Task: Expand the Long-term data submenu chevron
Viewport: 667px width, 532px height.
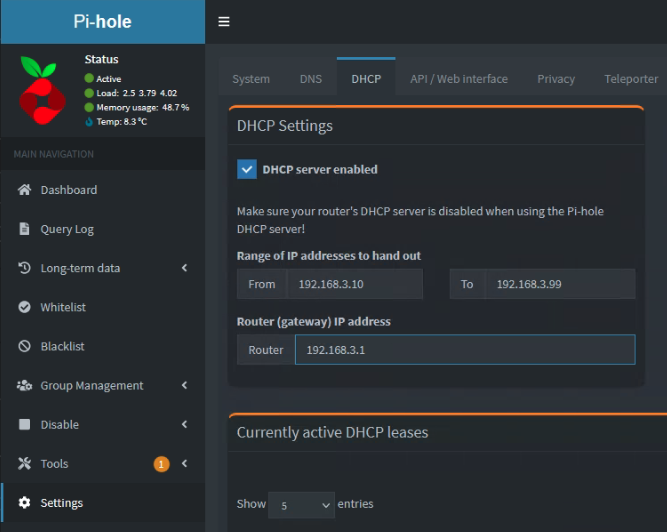Action: tap(185, 267)
